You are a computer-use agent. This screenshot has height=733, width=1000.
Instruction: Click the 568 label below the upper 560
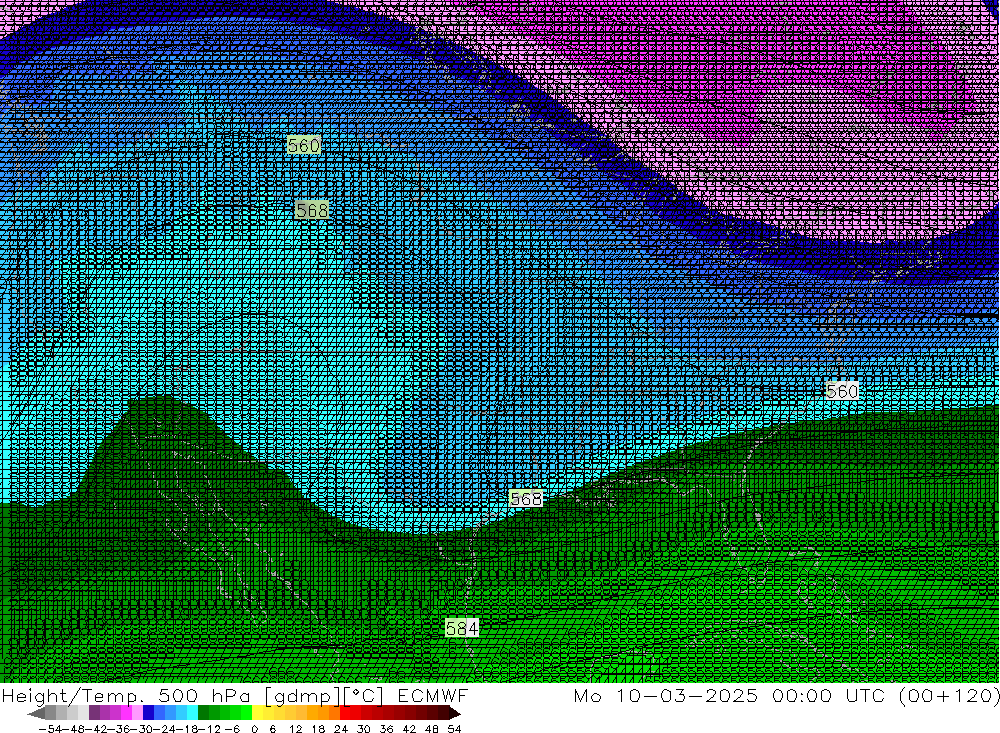click(x=312, y=210)
